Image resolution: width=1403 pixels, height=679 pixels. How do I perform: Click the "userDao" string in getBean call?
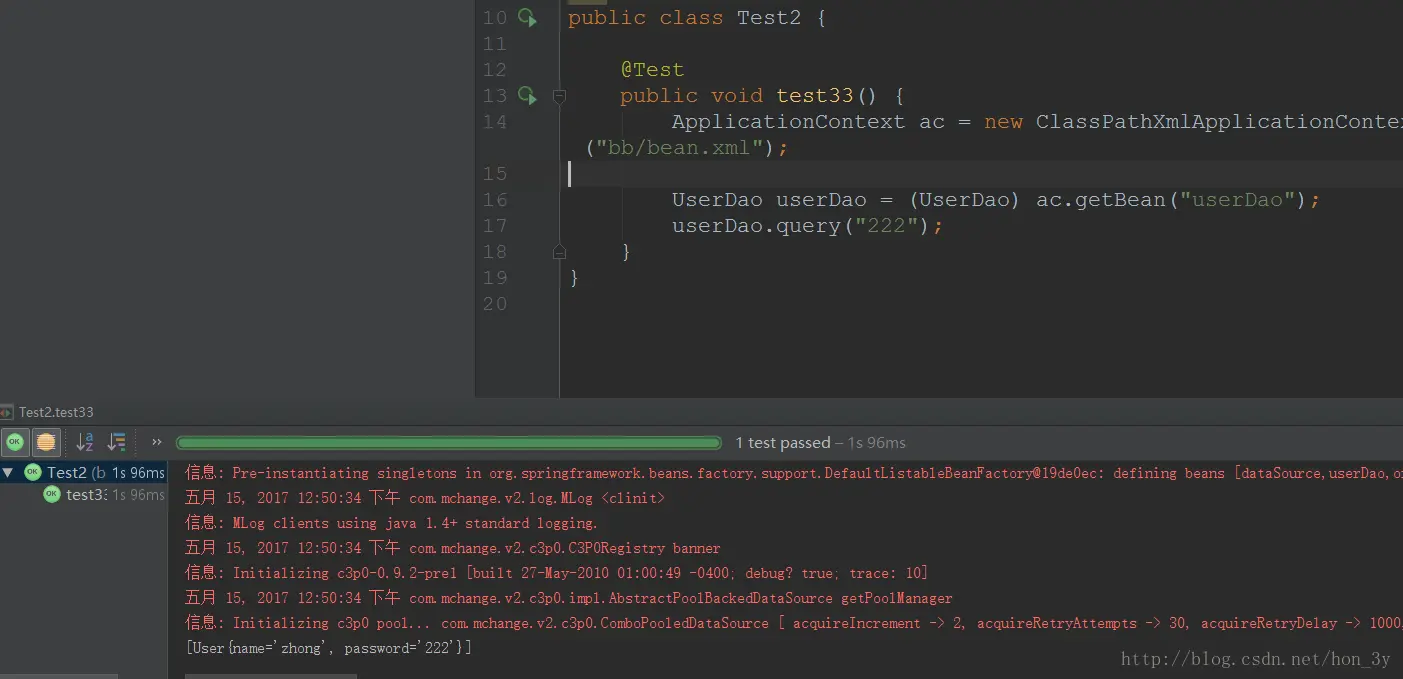click(x=1238, y=200)
